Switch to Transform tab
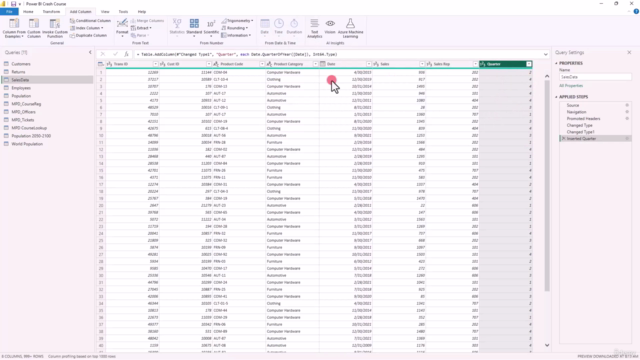The image size is (640, 360). [51, 11]
